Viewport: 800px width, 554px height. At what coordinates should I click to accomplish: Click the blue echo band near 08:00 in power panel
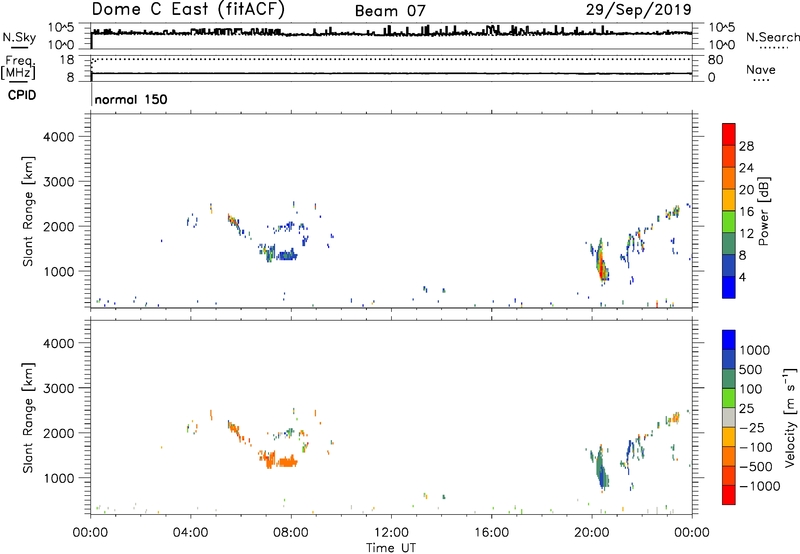(285, 255)
